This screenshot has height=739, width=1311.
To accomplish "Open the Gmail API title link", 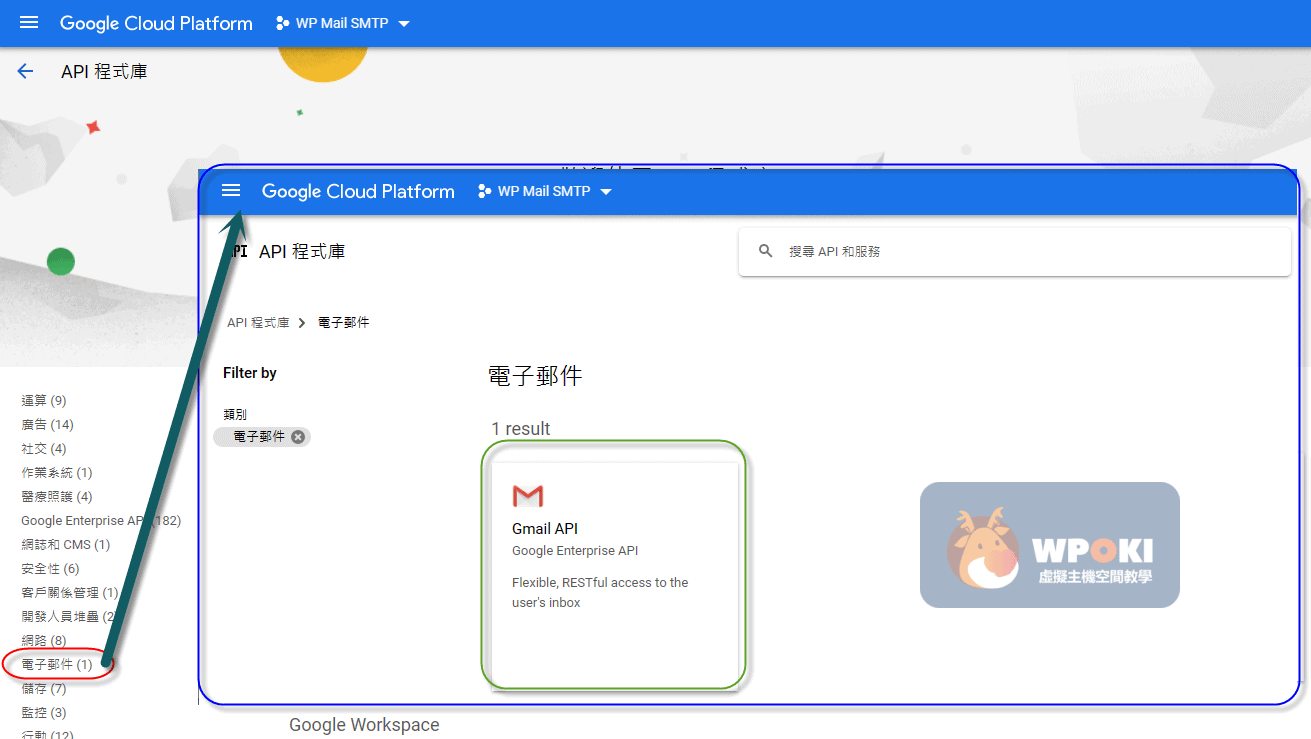I will point(545,529).
